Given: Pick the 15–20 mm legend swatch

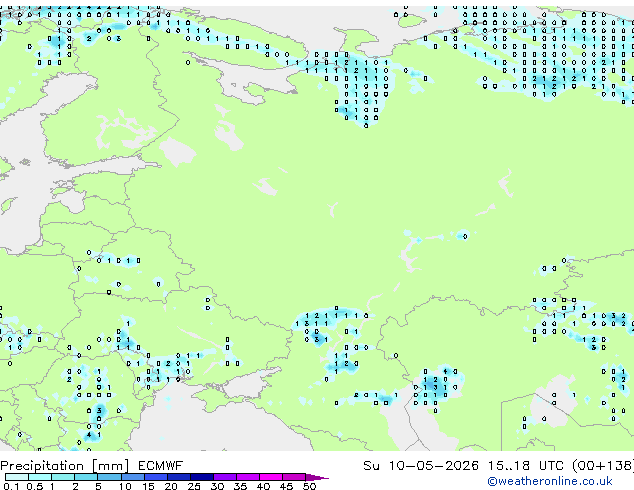Looking at the screenshot, I should [156, 477].
